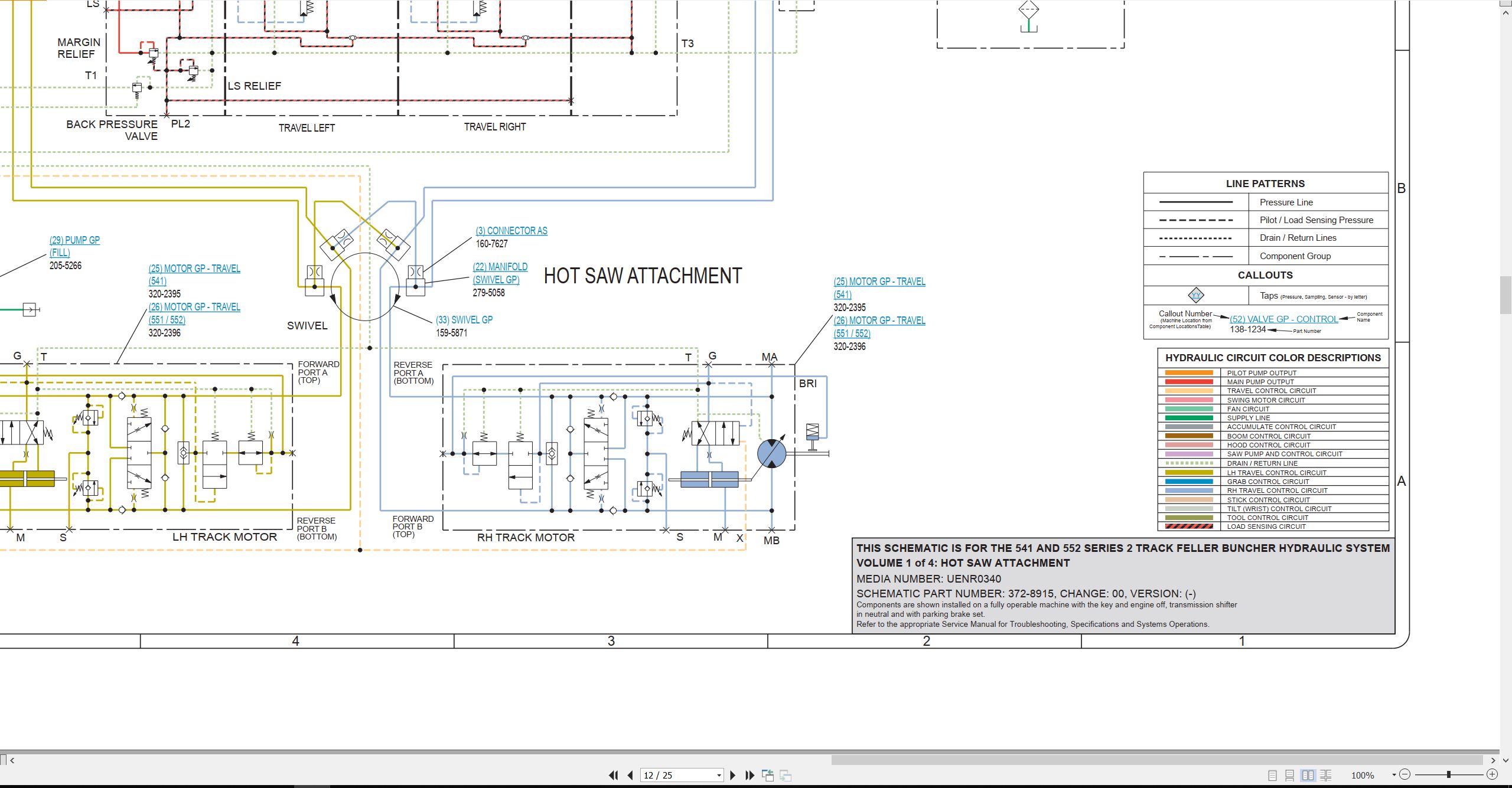This screenshot has height=788, width=1512.
Task: Open the zoom percentage dropdown arrow
Action: pyautogui.click(x=1394, y=775)
